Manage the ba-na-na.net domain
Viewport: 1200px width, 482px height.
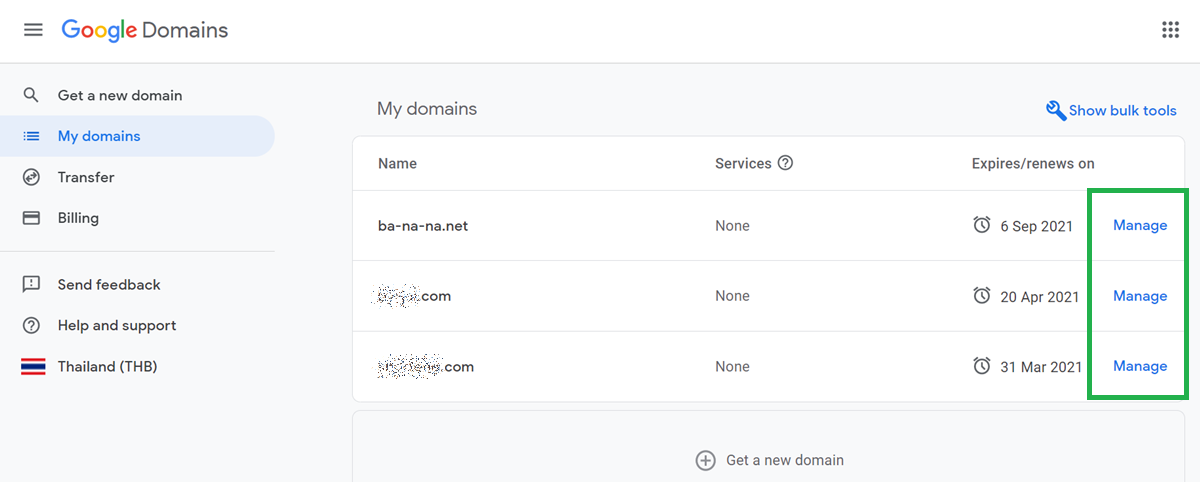[x=1140, y=225]
